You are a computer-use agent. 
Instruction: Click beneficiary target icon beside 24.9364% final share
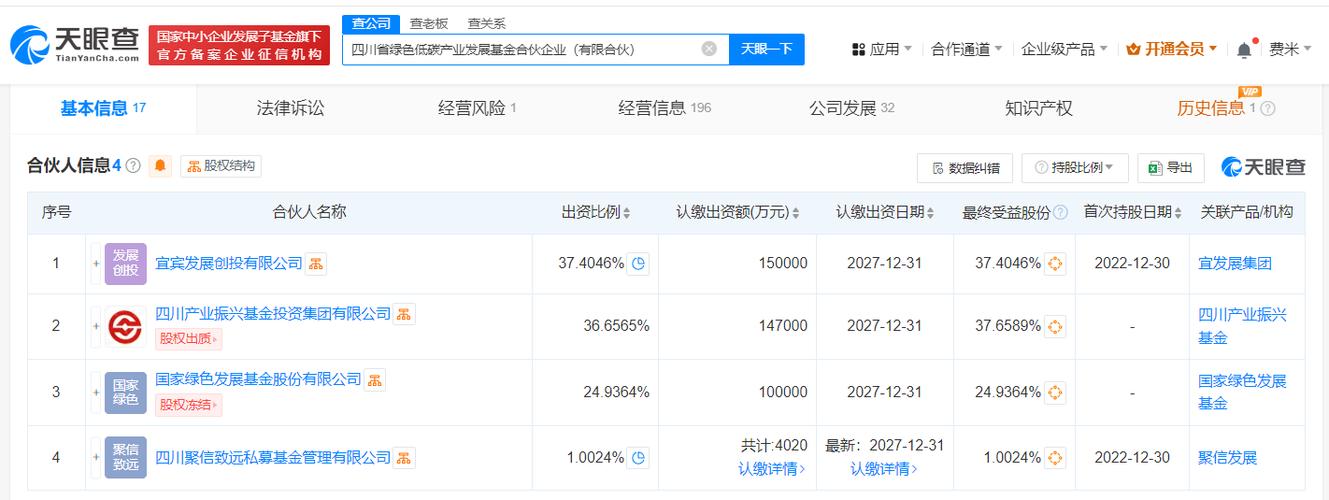click(x=1055, y=392)
